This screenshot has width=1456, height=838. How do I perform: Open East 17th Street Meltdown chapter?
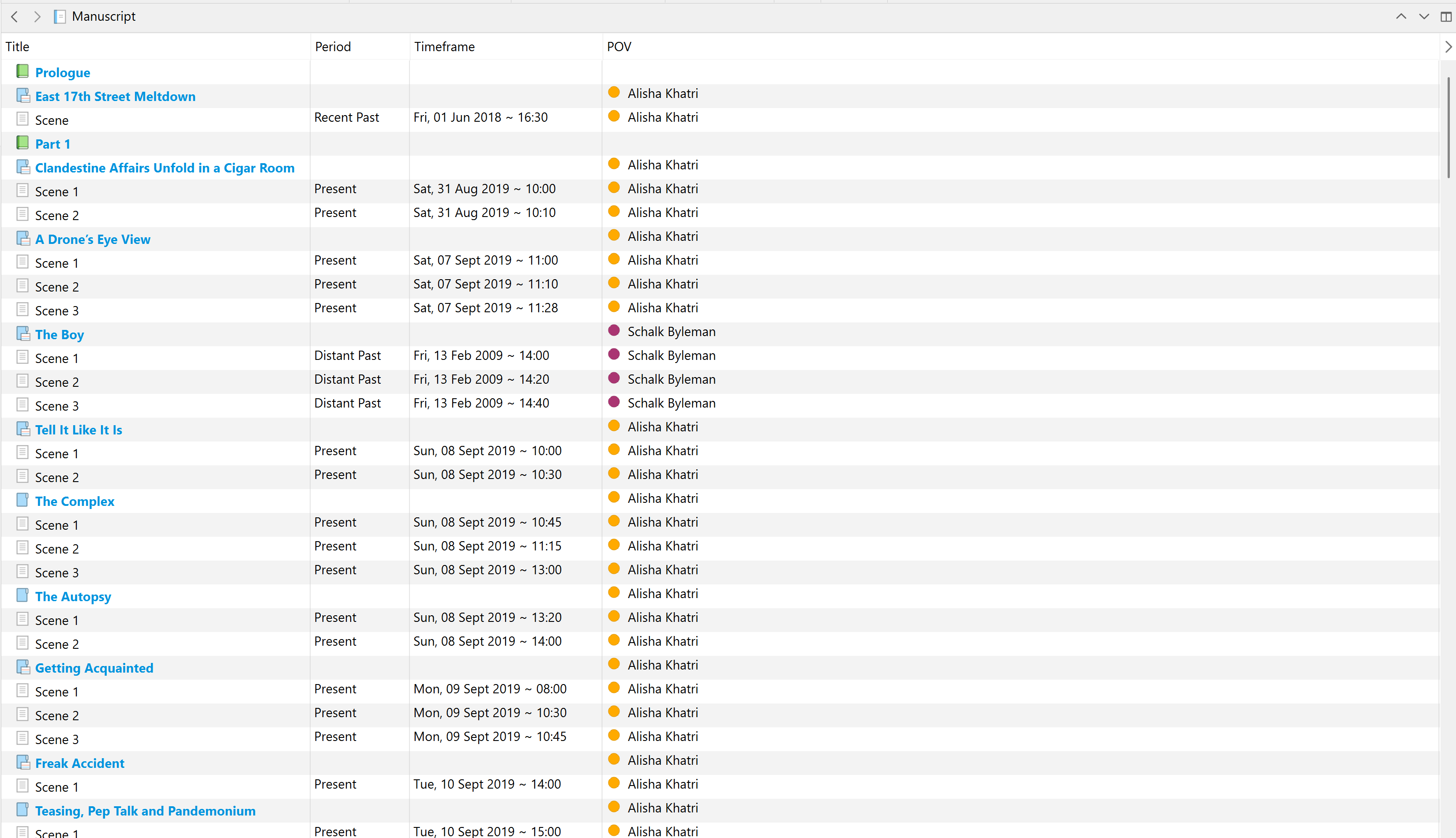point(115,96)
